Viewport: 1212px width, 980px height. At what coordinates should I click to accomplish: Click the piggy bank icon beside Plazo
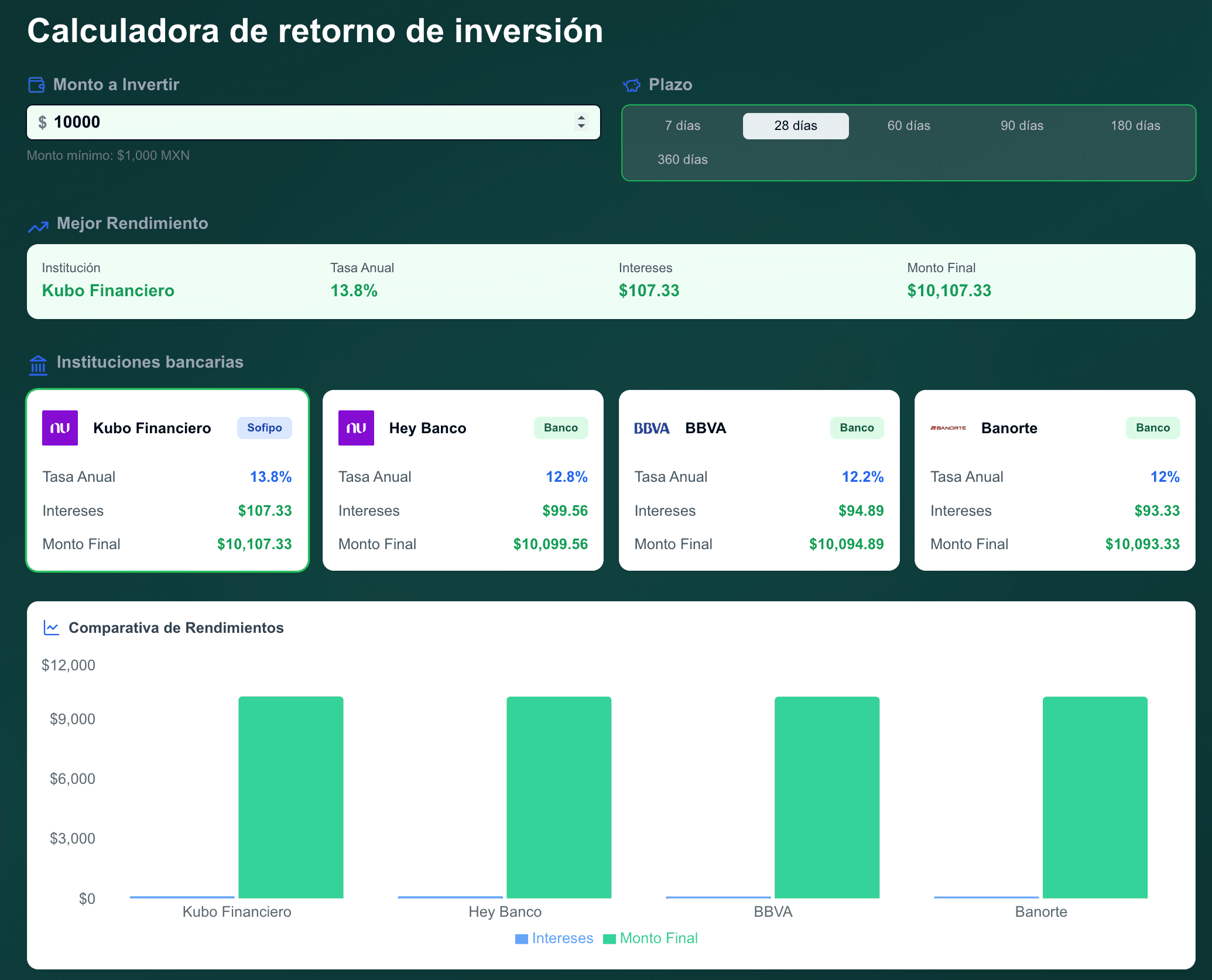(632, 85)
